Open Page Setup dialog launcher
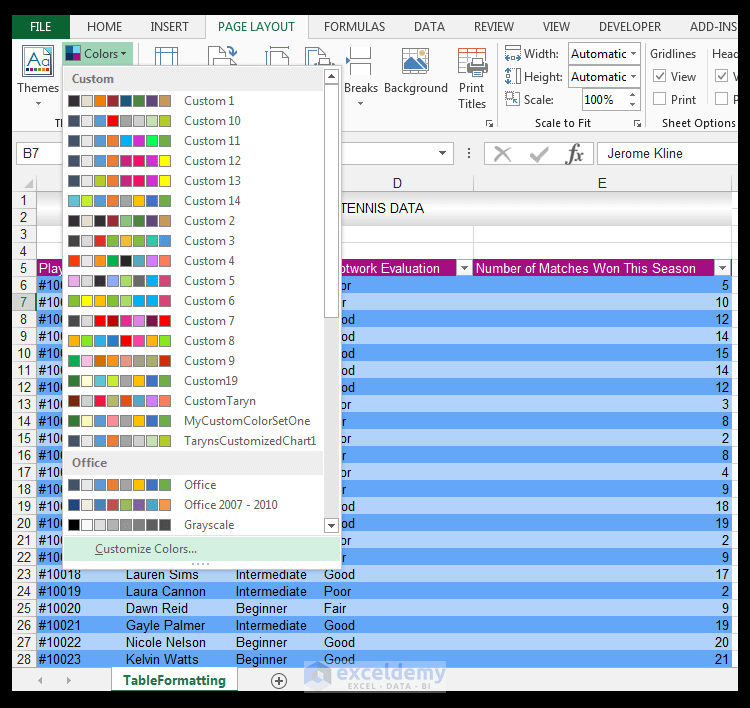The width and height of the screenshot is (750, 708). (x=489, y=123)
